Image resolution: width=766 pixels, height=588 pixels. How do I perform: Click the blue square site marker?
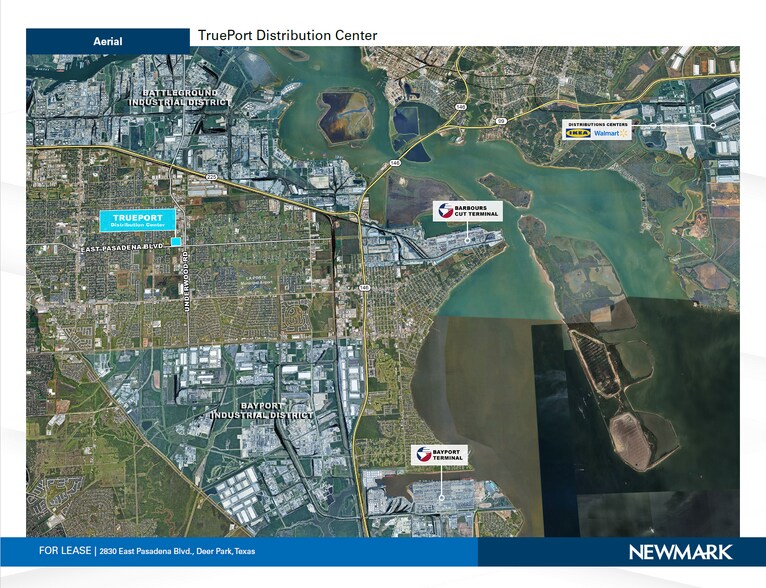(176, 241)
